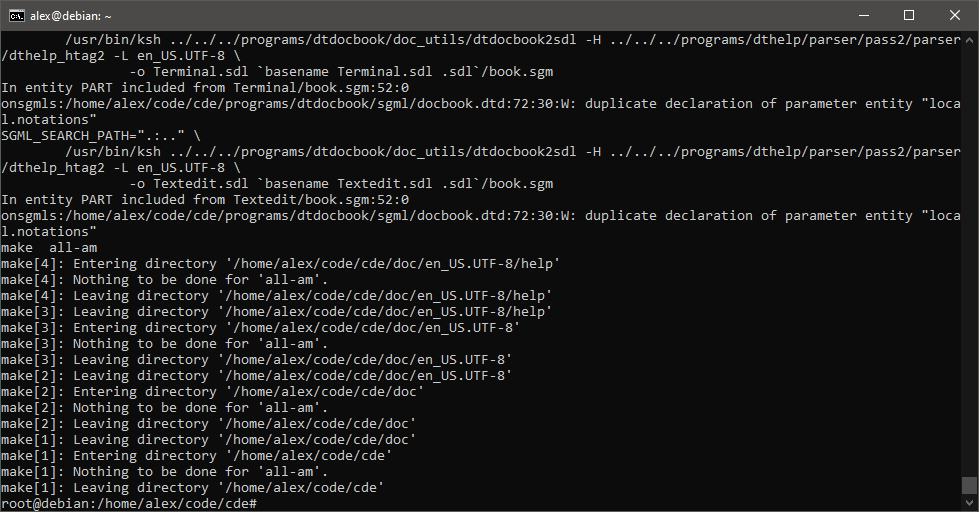Click the terminal icon in the title bar
This screenshot has height=512, width=979.
point(16,16)
